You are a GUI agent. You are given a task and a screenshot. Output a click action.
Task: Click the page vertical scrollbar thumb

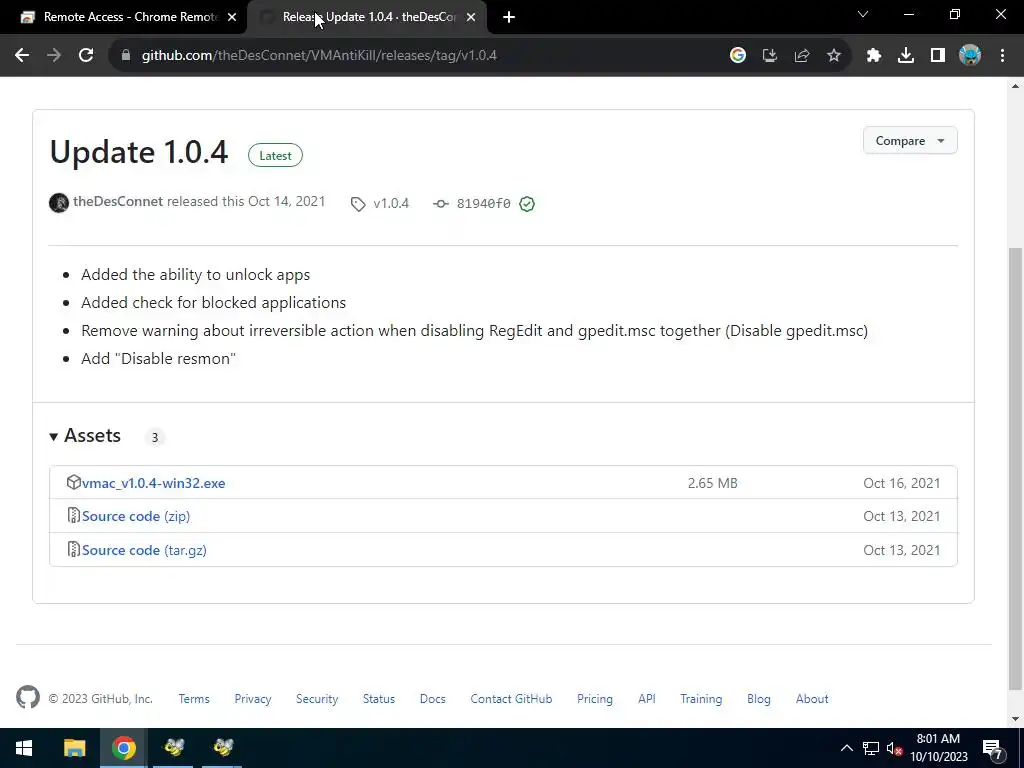[1015, 468]
